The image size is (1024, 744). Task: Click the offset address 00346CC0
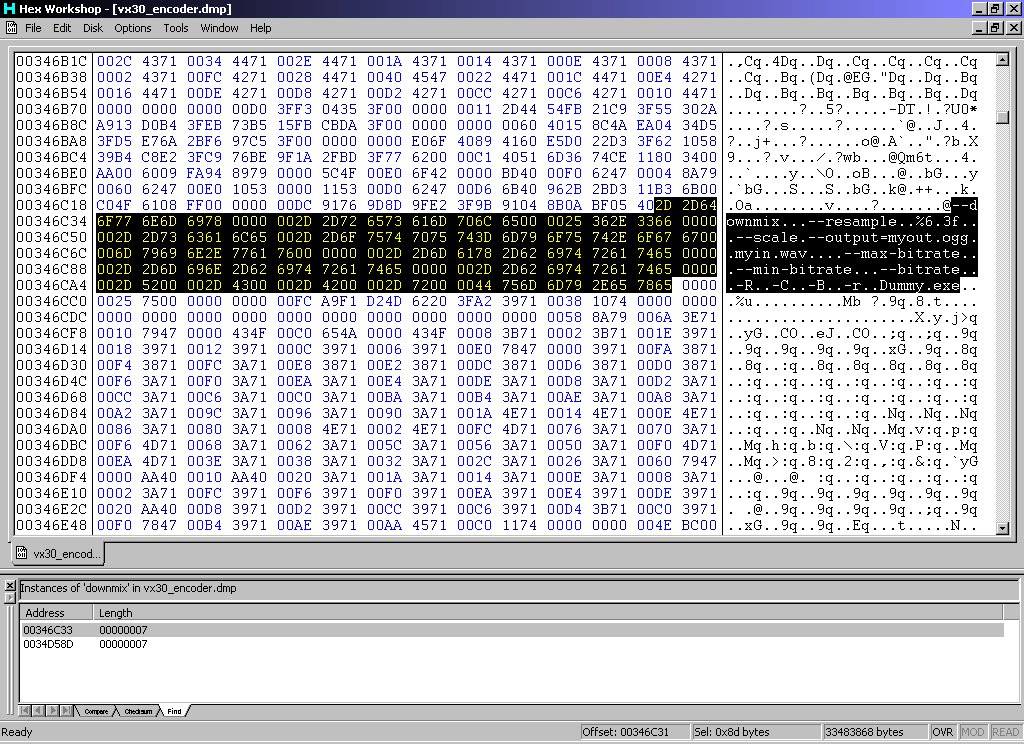[52, 301]
